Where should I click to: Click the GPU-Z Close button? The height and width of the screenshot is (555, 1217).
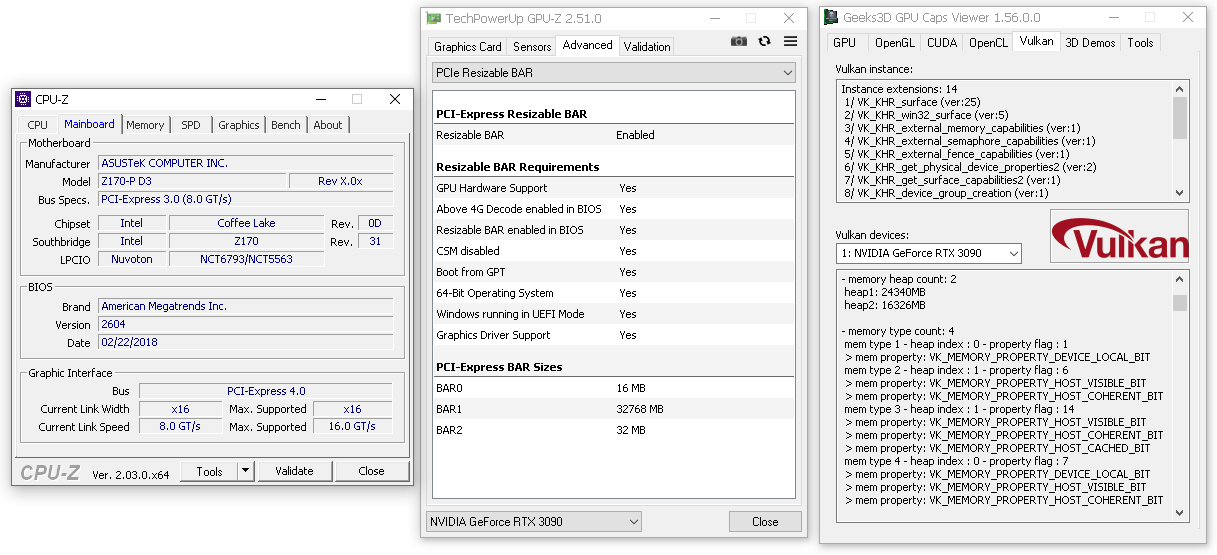(765, 521)
